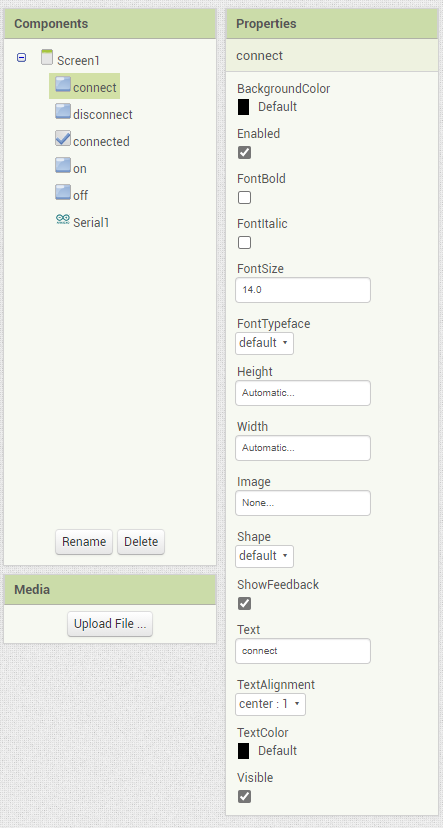Click the connected checkbox component icon
443x828 pixels.
(63, 138)
